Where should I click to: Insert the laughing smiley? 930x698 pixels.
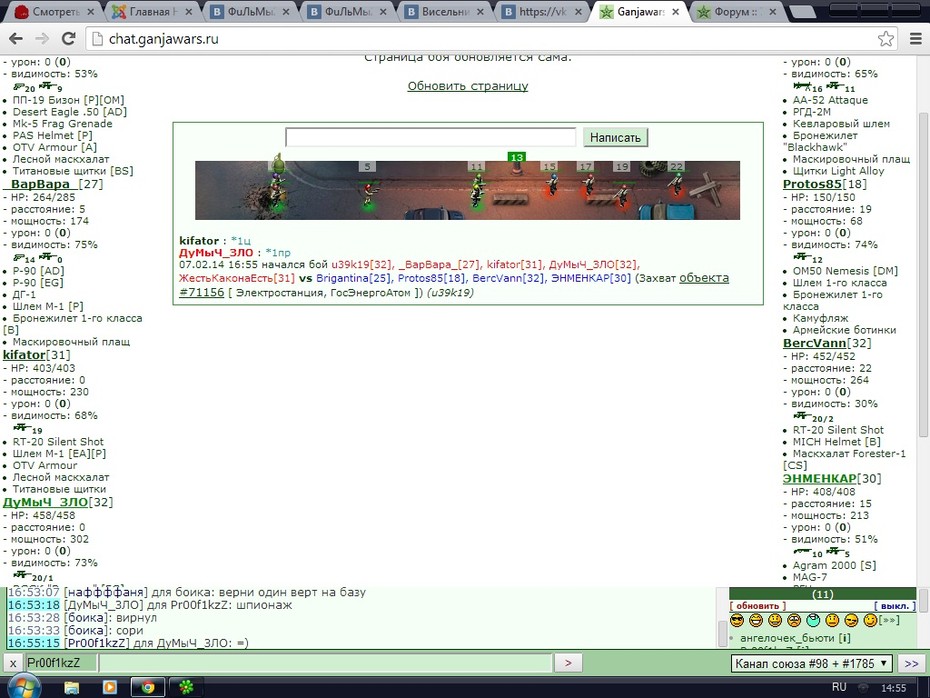tap(756, 620)
